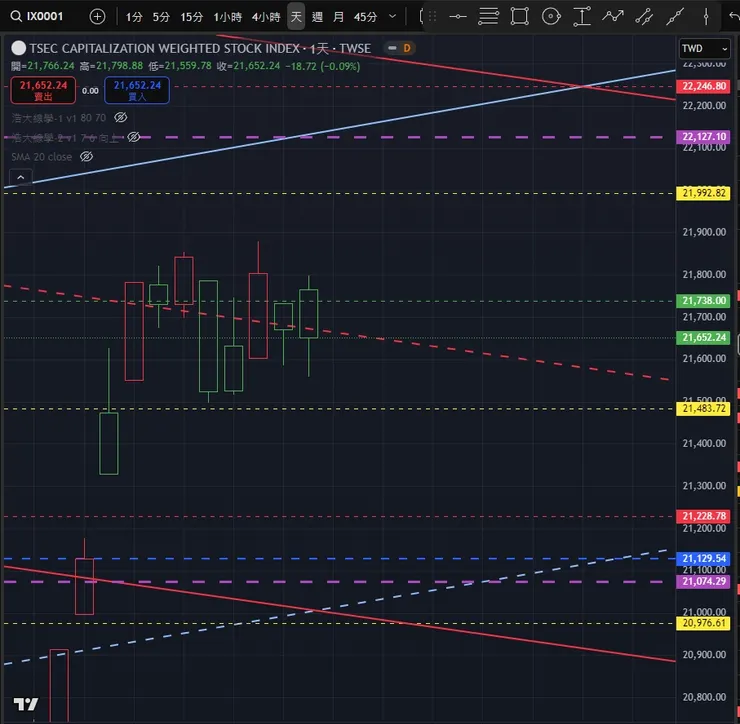Click the red 賣出 sell button
Image resolution: width=740 pixels, height=724 pixels.
click(43, 90)
